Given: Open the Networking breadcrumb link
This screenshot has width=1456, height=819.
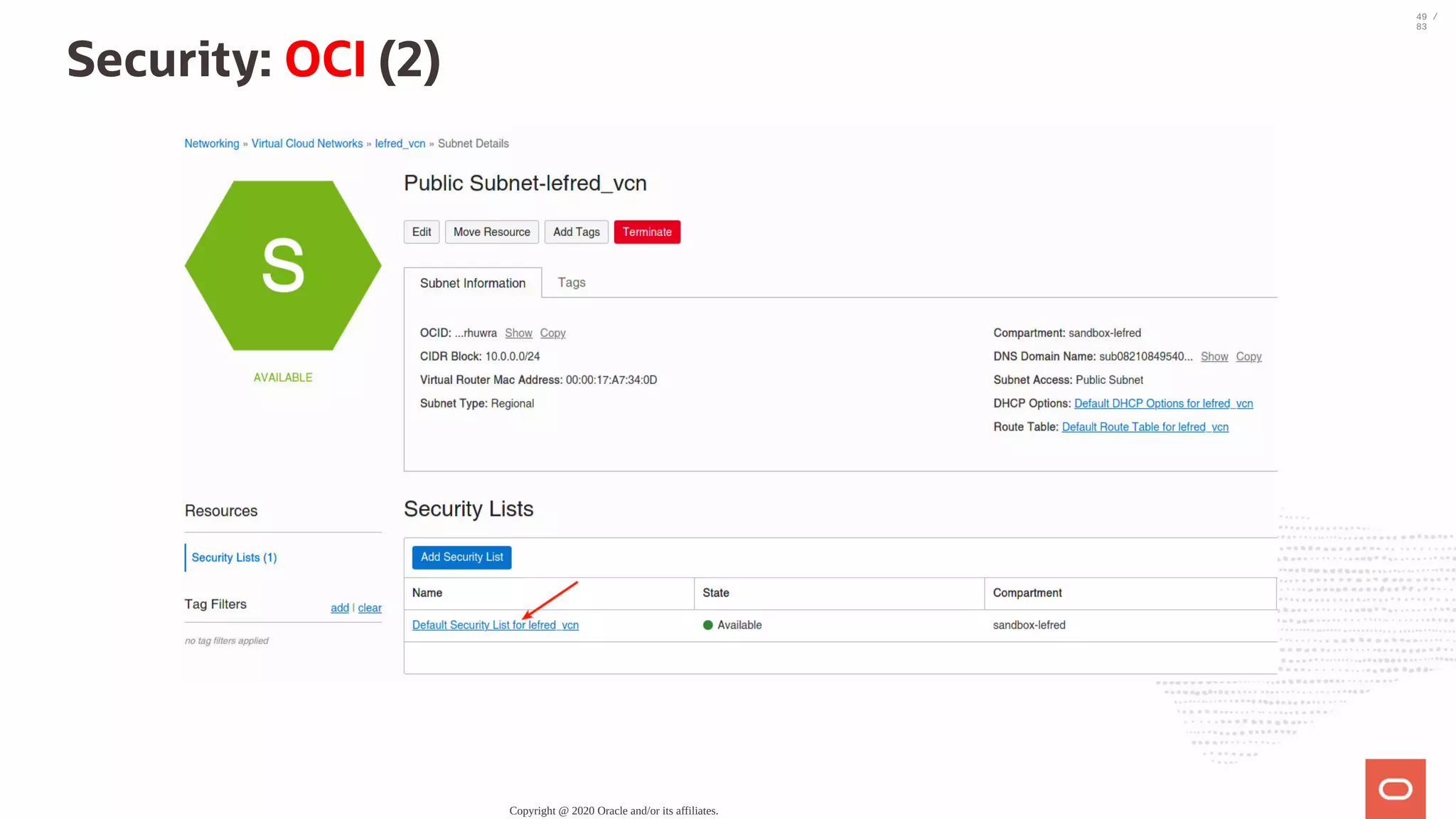Looking at the screenshot, I should 212,144.
